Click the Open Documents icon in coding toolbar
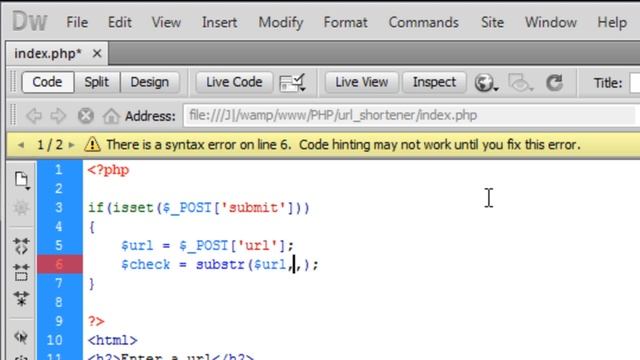The image size is (640, 360). click(x=21, y=180)
